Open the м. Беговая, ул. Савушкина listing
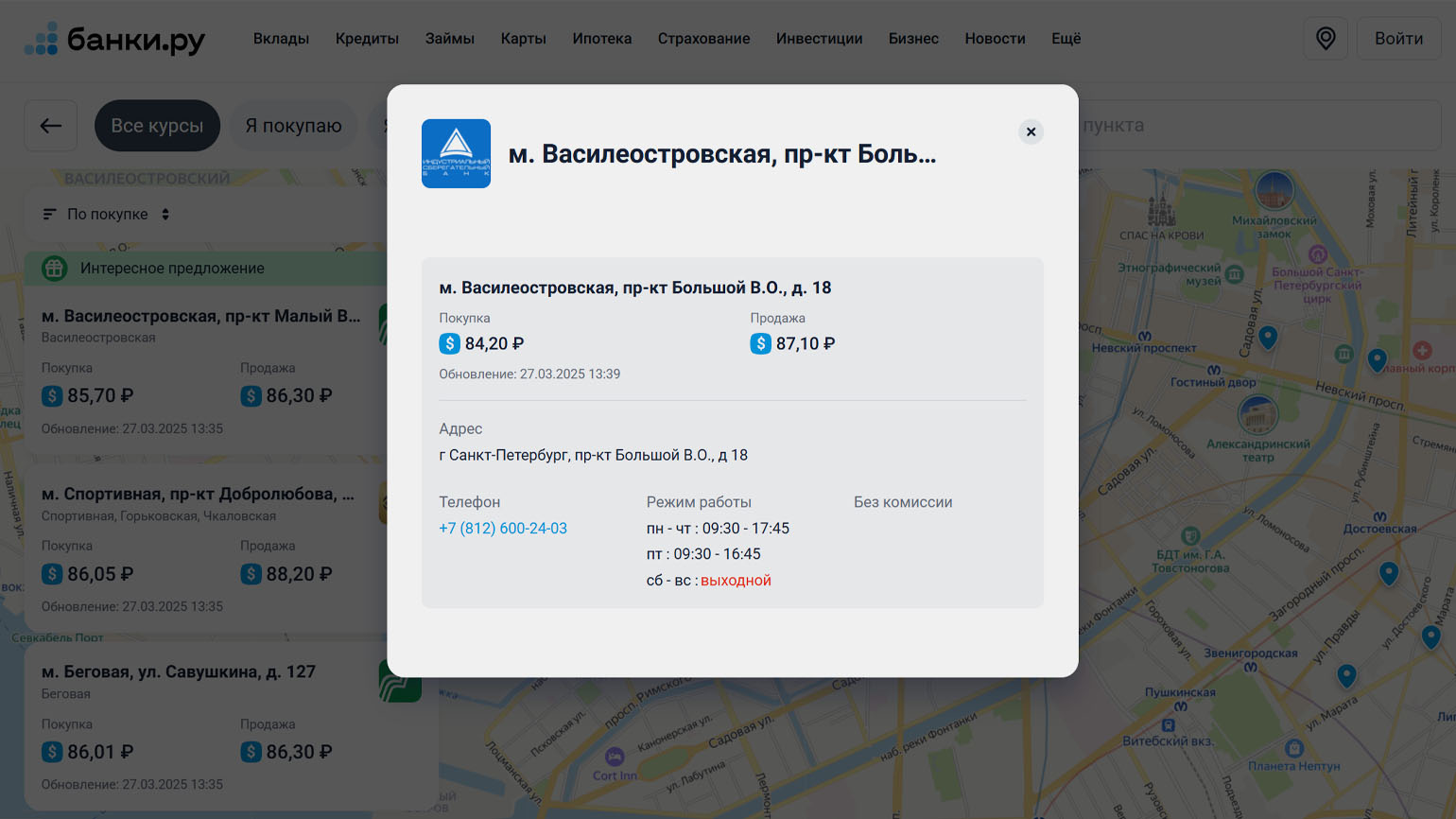The width and height of the screenshot is (1456, 819). (x=179, y=672)
